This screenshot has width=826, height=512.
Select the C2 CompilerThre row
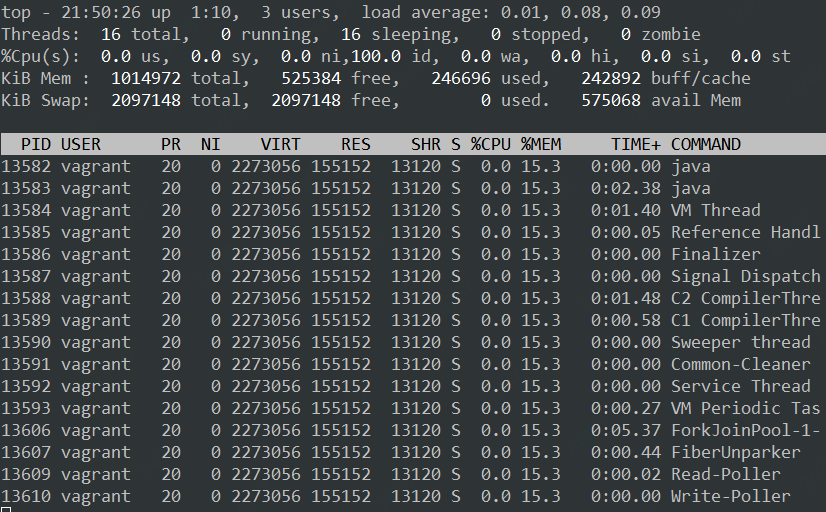pos(745,298)
